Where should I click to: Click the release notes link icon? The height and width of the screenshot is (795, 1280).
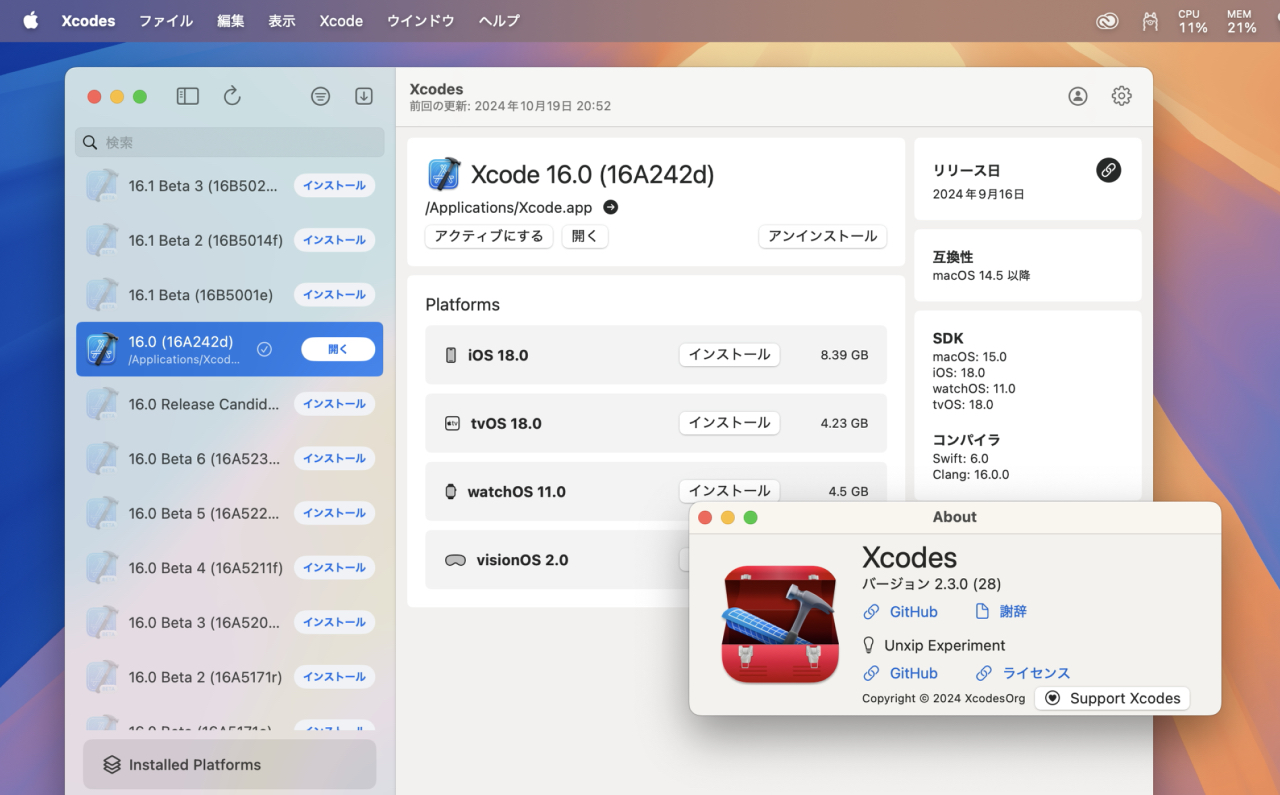pyautogui.click(x=1108, y=170)
